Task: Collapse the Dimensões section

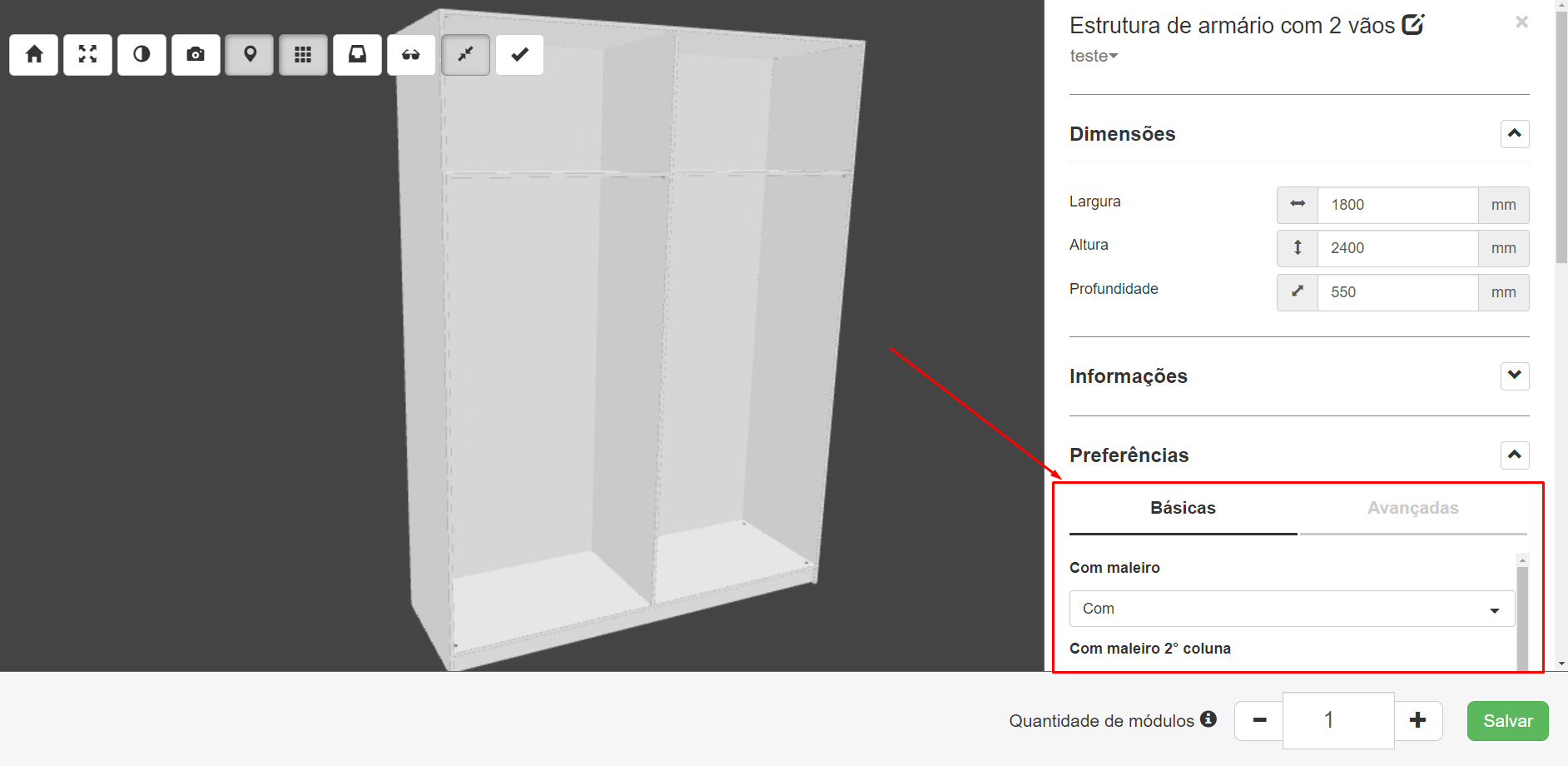Action: pyautogui.click(x=1515, y=134)
